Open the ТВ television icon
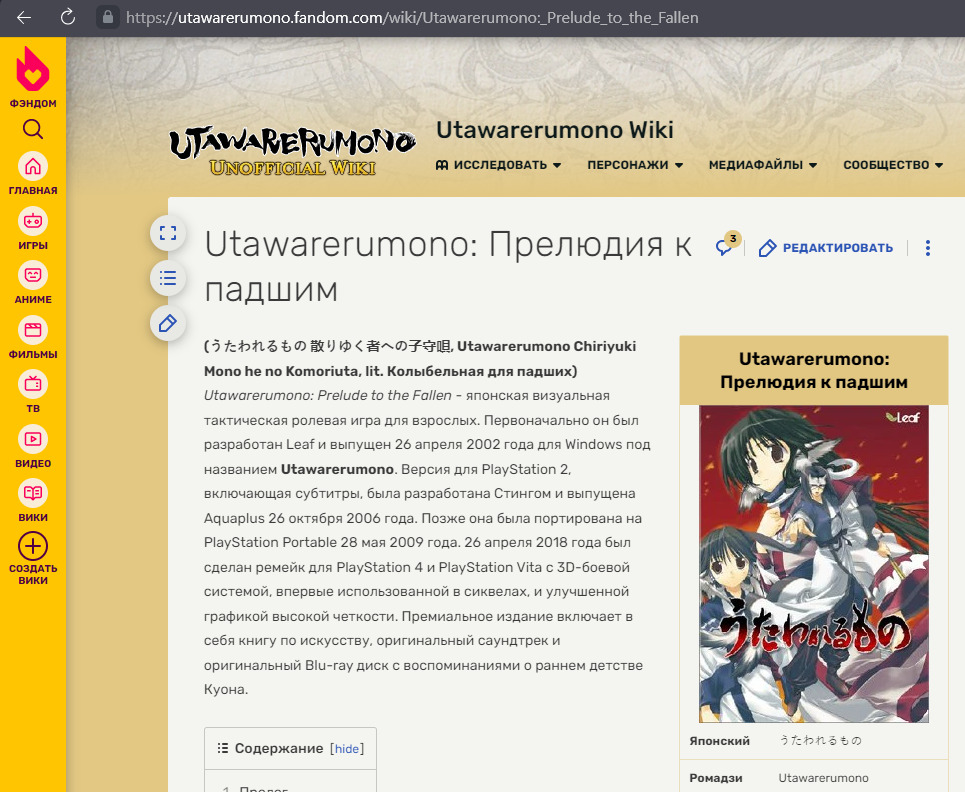 33,384
